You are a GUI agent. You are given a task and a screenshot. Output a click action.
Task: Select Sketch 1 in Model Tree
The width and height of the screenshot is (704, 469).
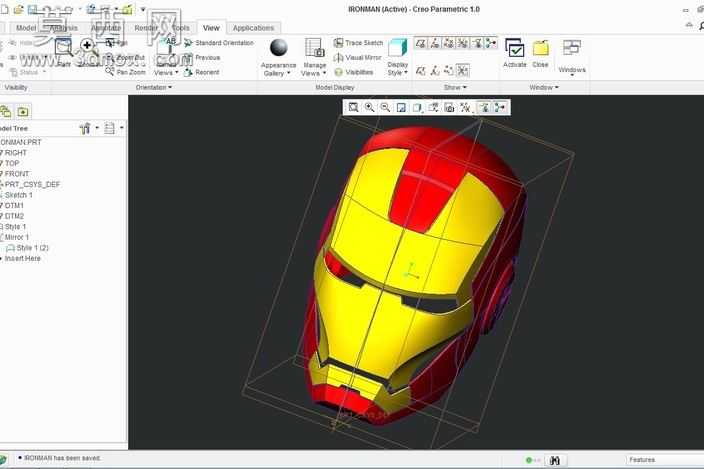pyautogui.click(x=16, y=195)
